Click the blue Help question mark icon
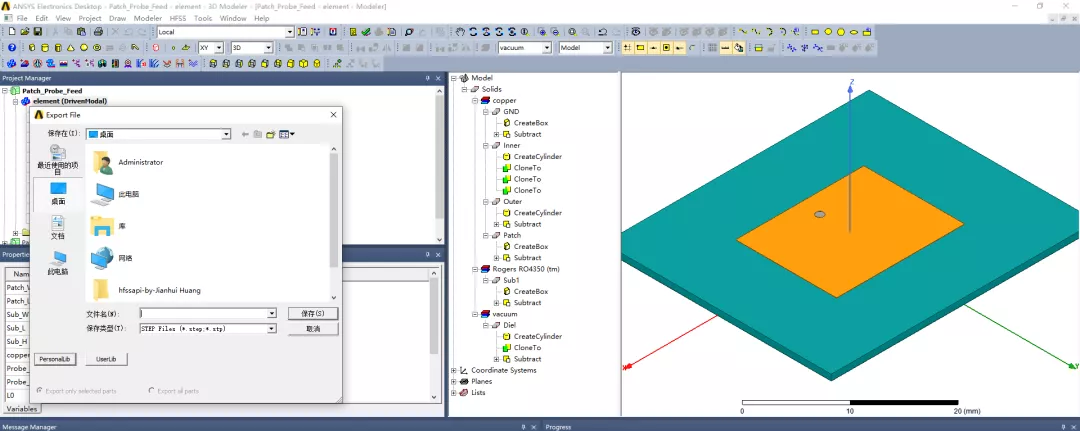Viewport: 1080px width, 431px height. click(12, 48)
